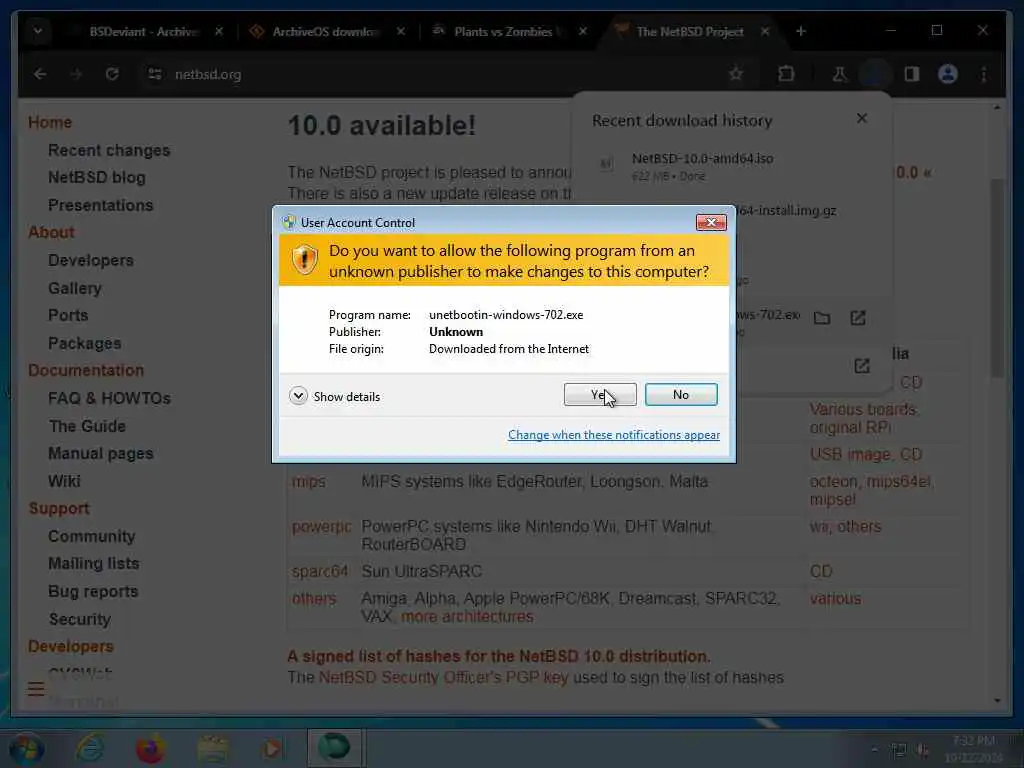
Task: Expand Show details in the UAC dialog
Action: pyautogui.click(x=334, y=396)
